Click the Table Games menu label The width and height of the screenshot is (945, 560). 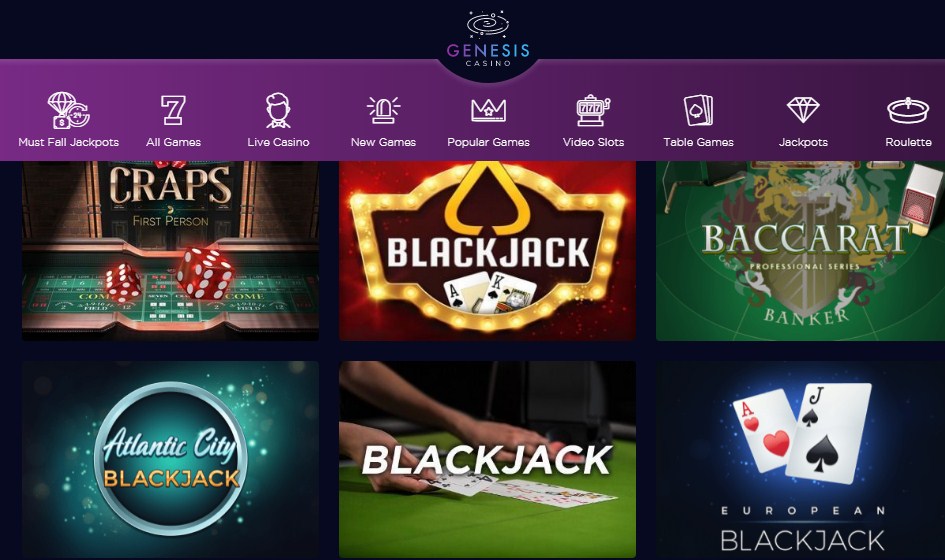pyautogui.click(x=699, y=142)
